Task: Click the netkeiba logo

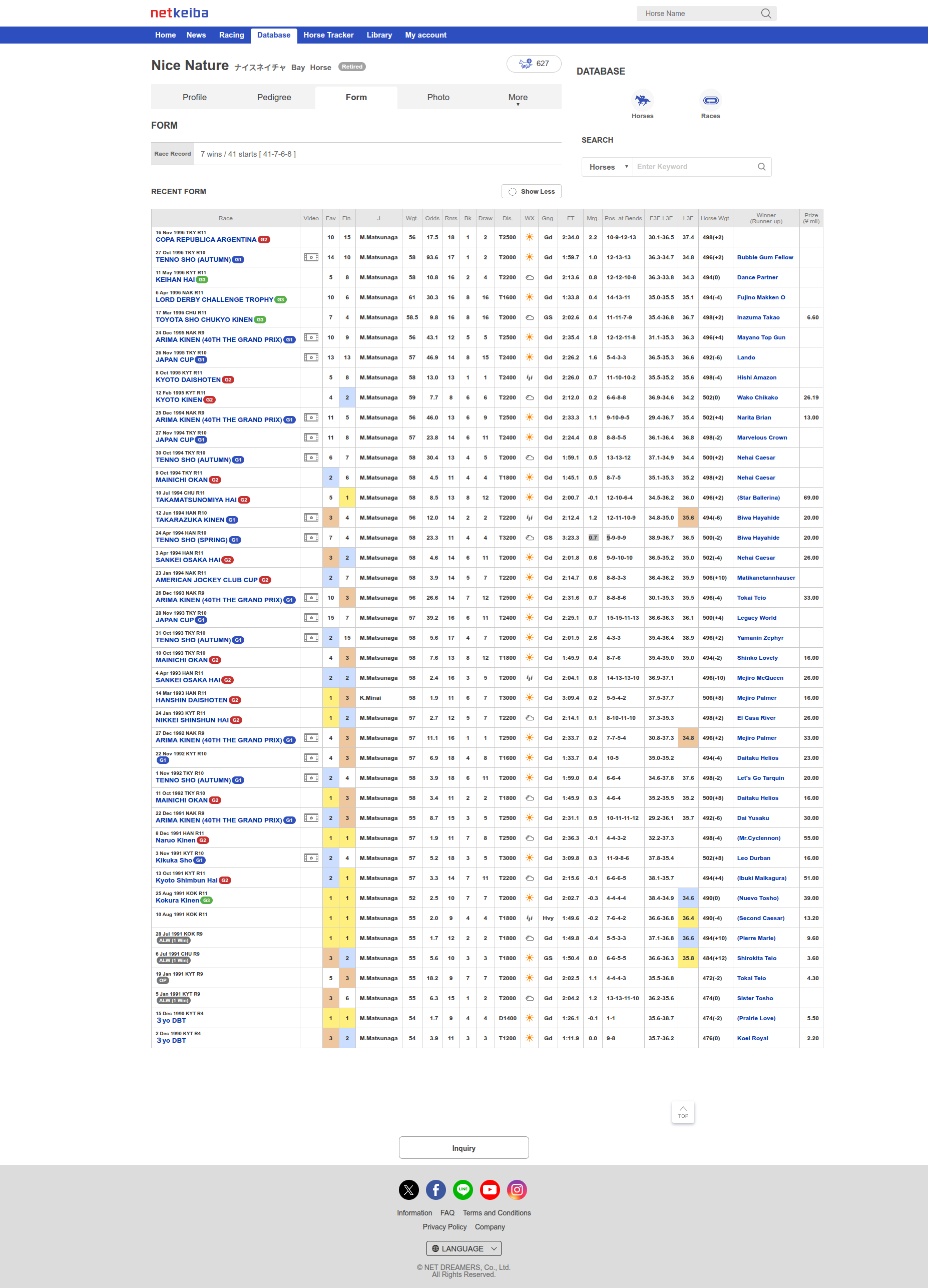Action: [x=180, y=13]
